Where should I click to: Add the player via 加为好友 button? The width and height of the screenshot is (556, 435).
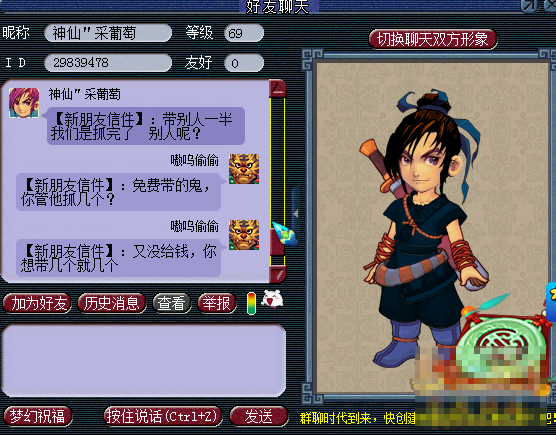coord(37,303)
